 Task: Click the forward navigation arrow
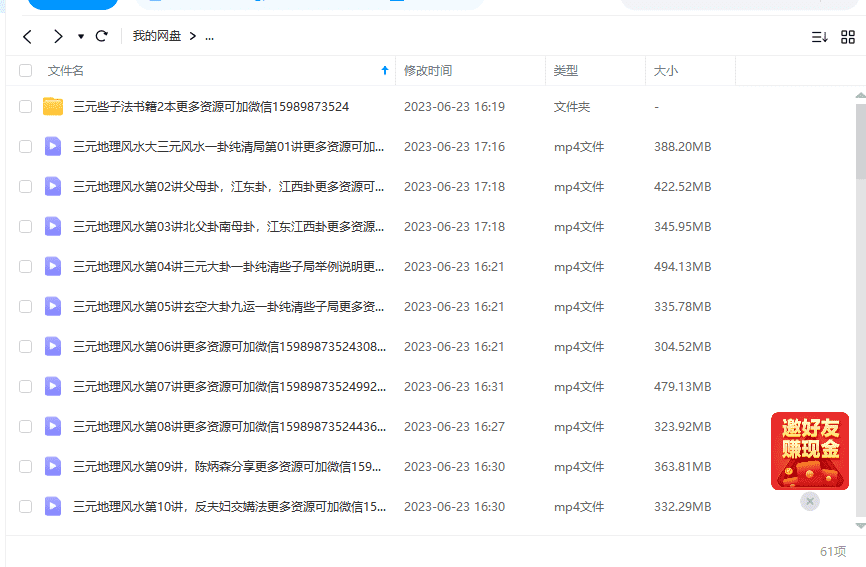pos(58,37)
